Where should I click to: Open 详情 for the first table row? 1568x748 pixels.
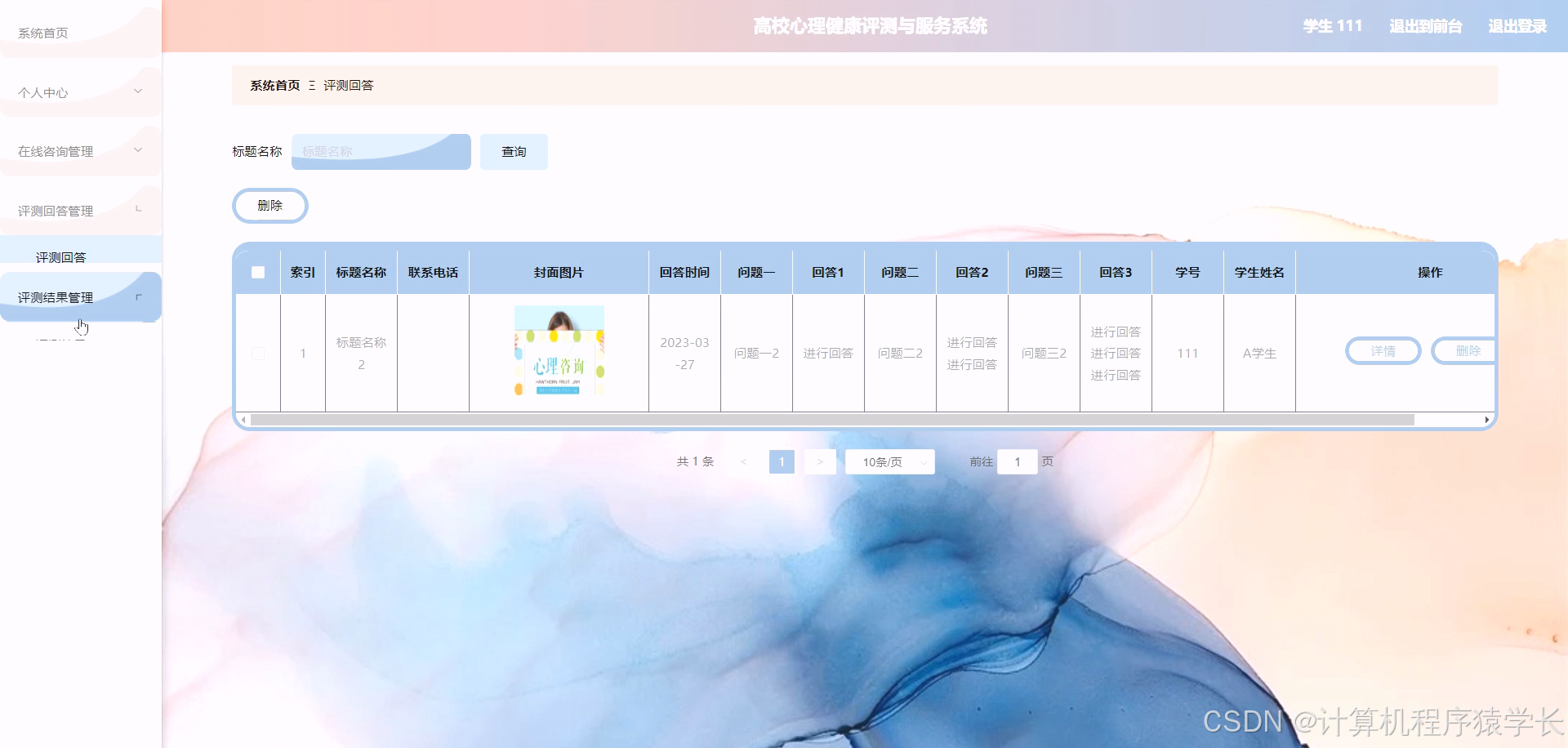pyautogui.click(x=1383, y=351)
